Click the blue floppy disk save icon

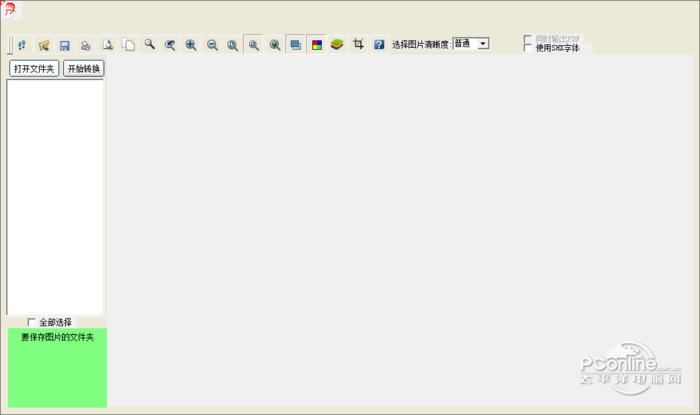pyautogui.click(x=65, y=45)
